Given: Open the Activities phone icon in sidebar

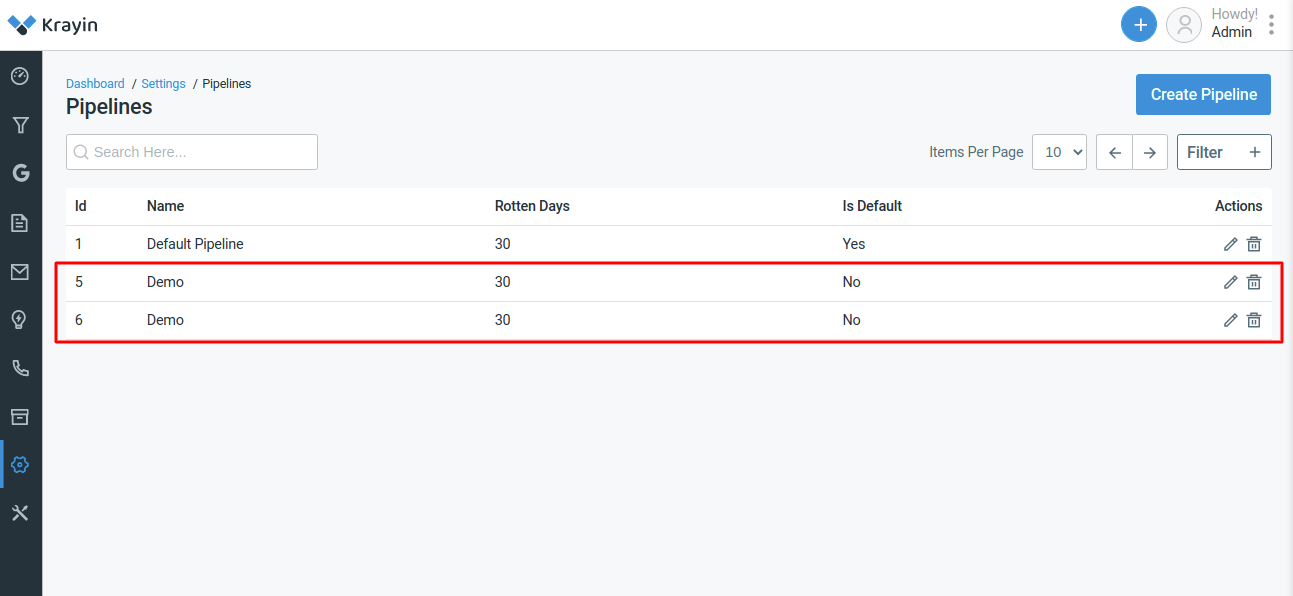Looking at the screenshot, I should pos(20,367).
